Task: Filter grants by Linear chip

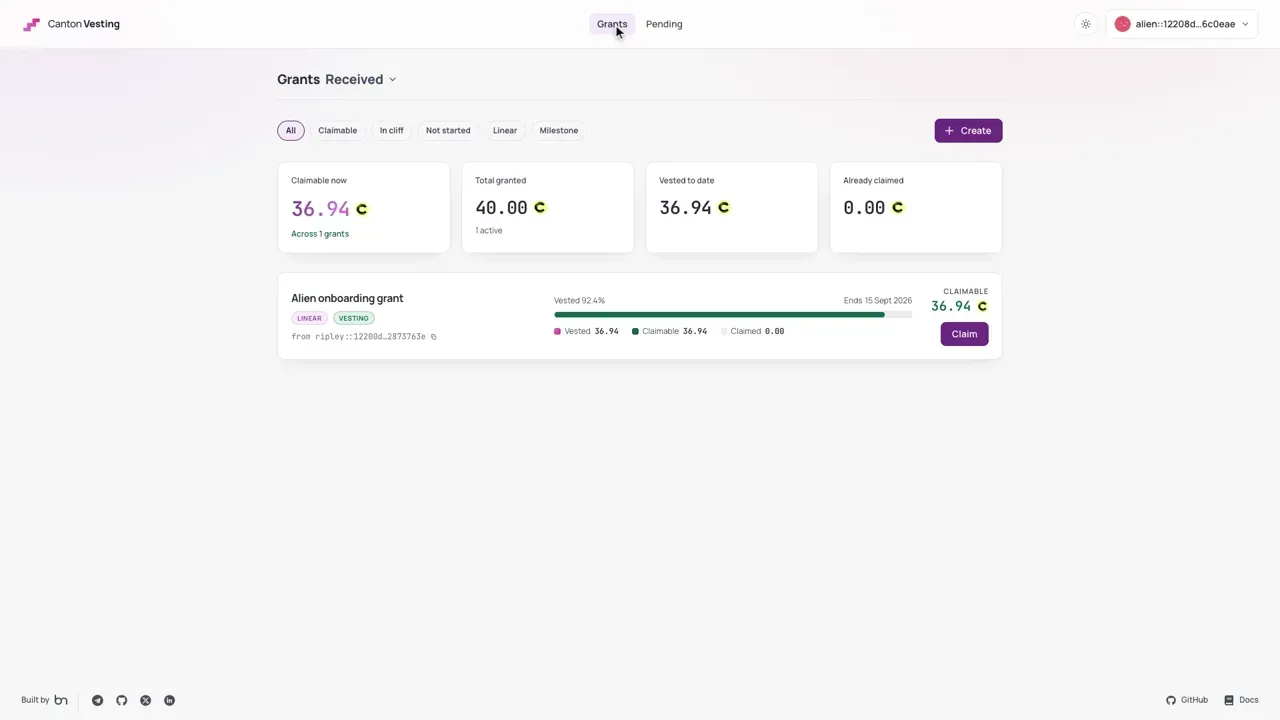Action: (505, 130)
